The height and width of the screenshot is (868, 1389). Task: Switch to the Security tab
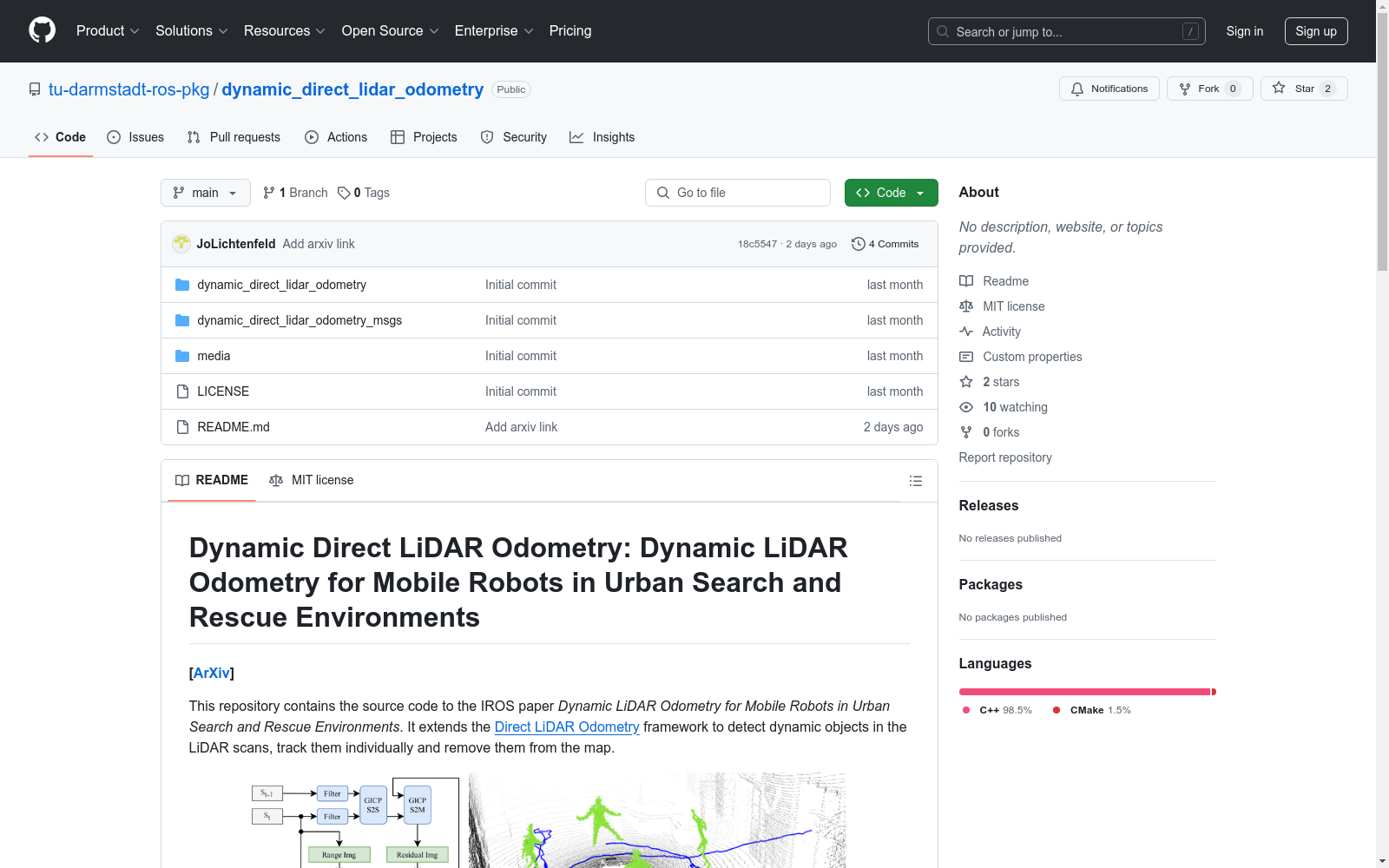tap(513, 137)
